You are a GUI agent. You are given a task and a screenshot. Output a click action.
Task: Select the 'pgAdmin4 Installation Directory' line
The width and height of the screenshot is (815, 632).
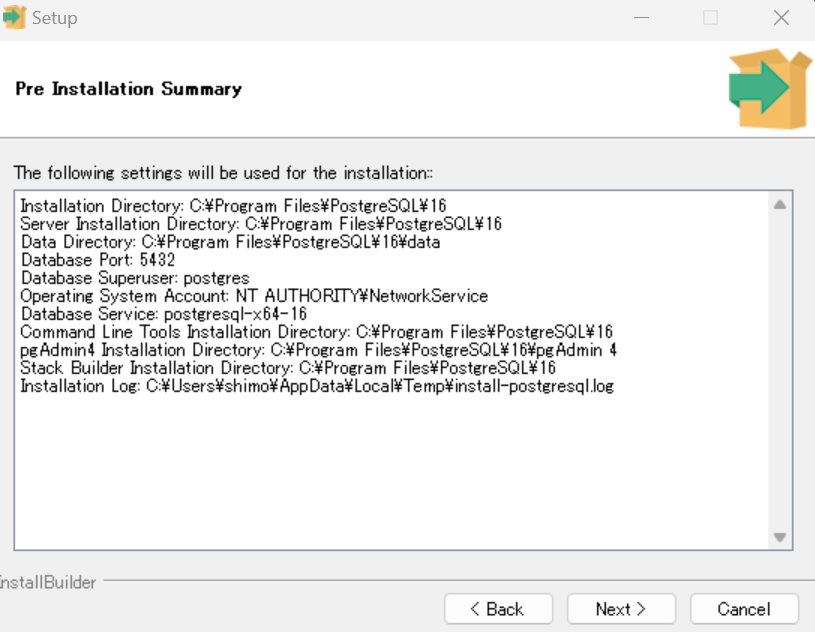(319, 350)
